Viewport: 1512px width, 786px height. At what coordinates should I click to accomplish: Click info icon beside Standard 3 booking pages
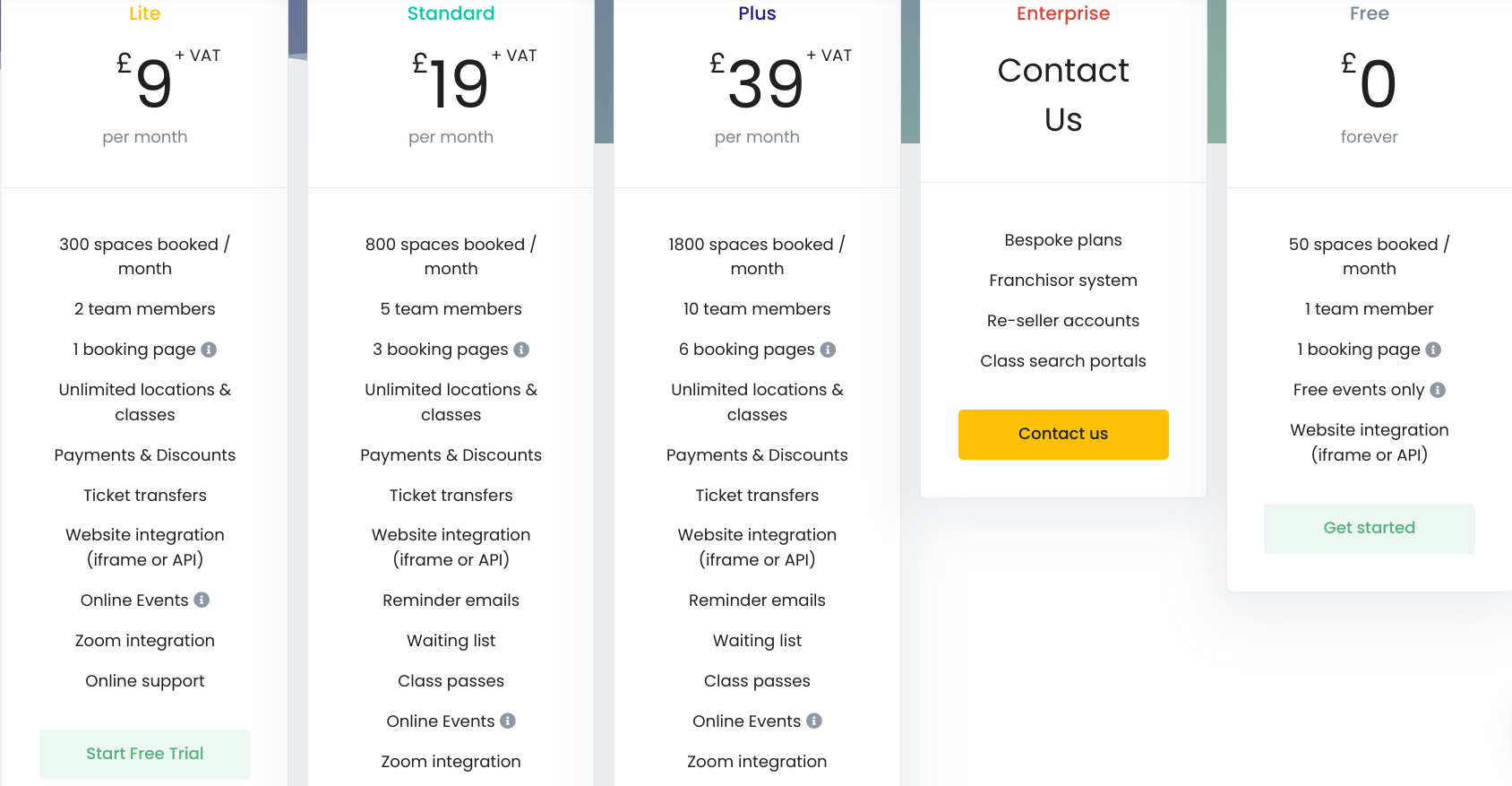pos(521,350)
